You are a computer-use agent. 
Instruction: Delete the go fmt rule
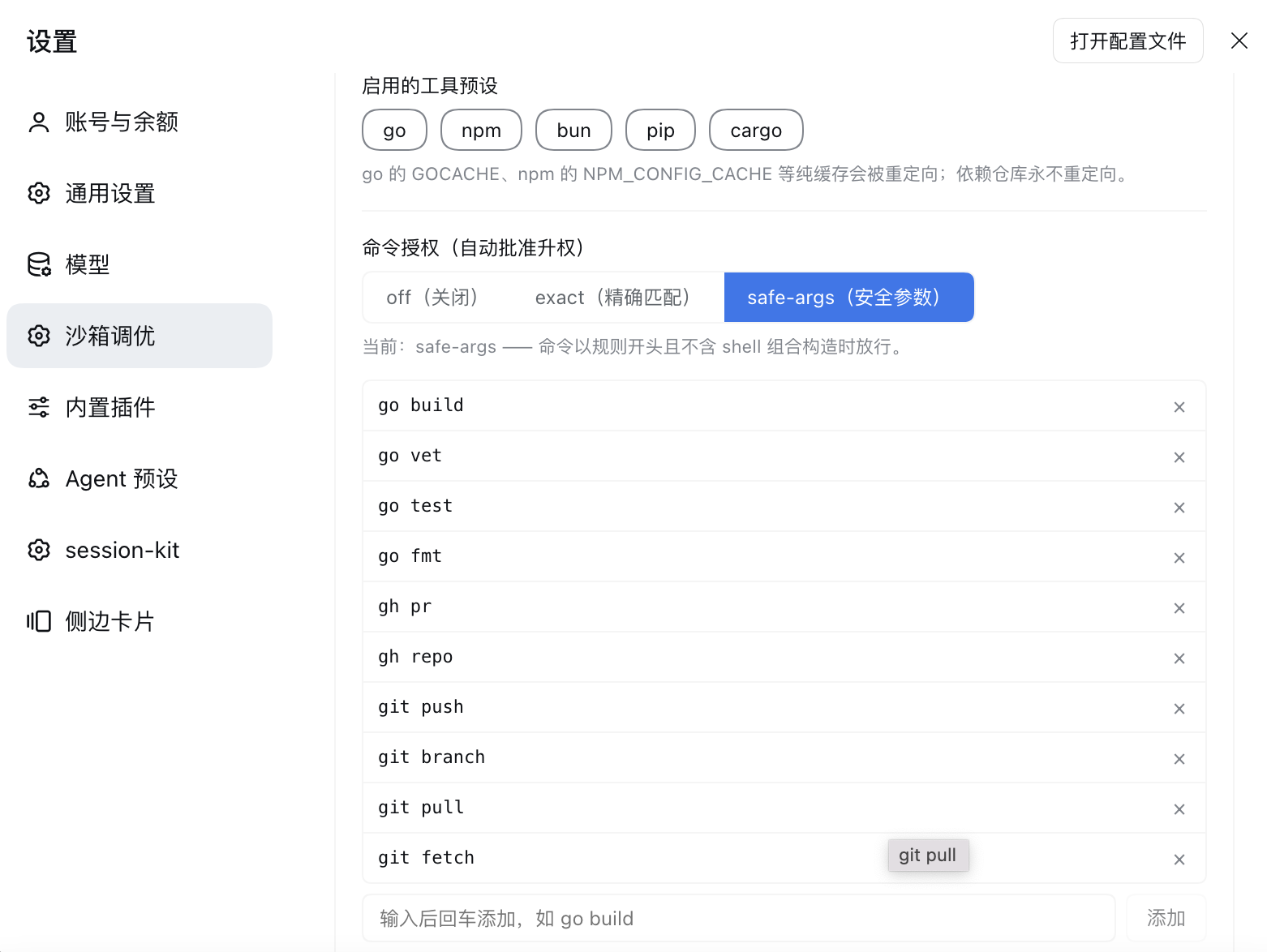pos(1179,558)
